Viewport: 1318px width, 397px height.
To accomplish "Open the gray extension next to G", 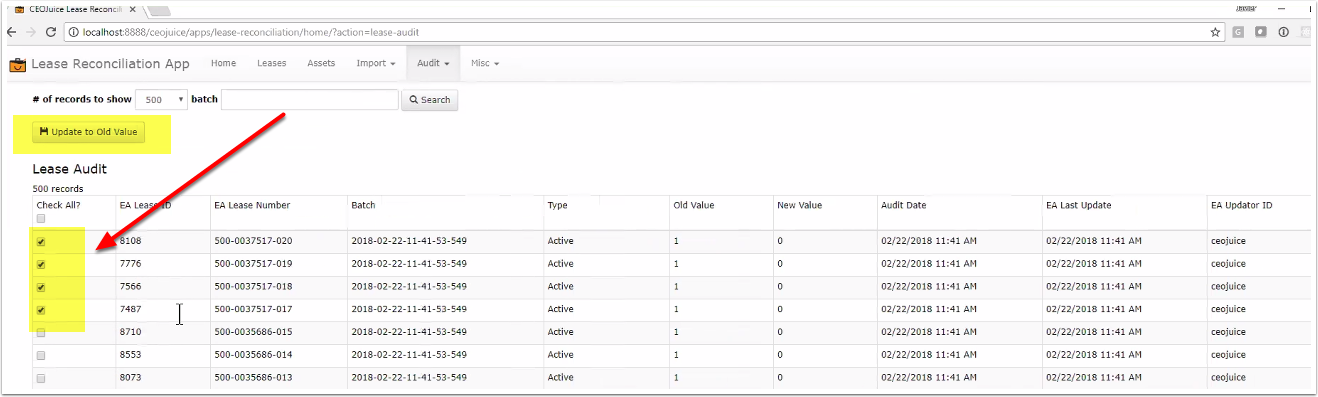I will (x=1260, y=32).
